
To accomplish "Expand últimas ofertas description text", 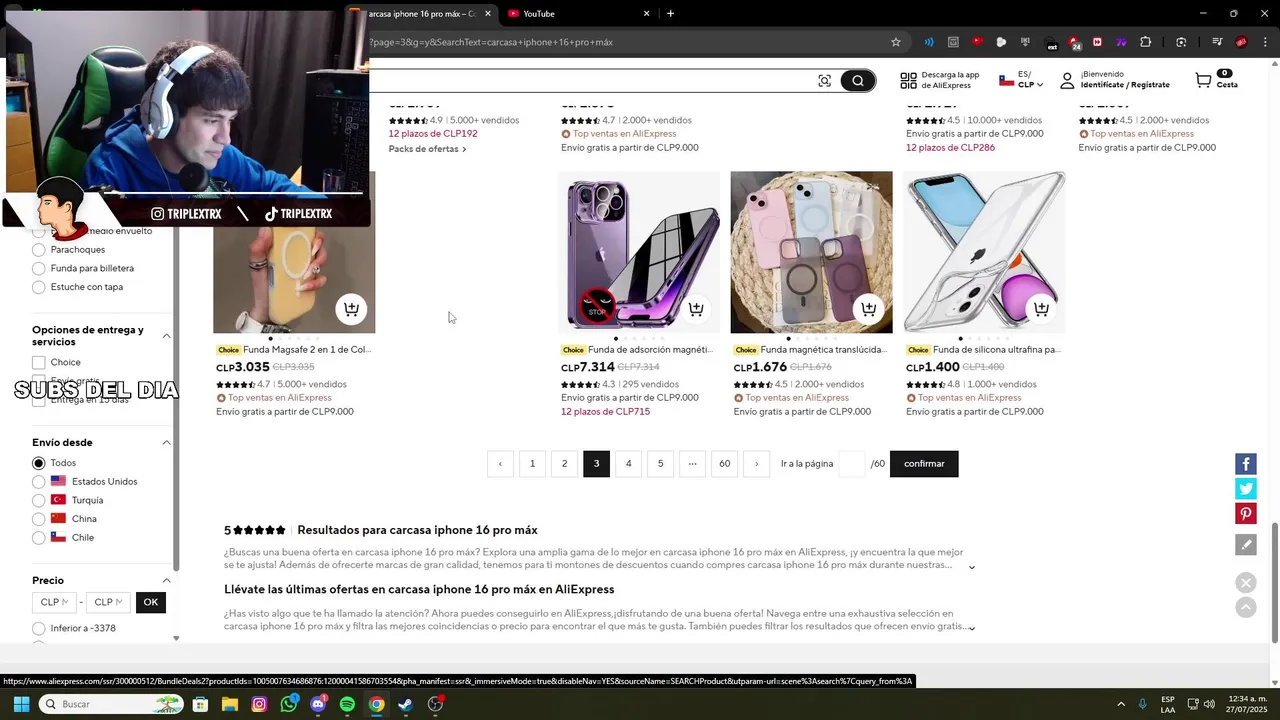I will tap(971, 628).
